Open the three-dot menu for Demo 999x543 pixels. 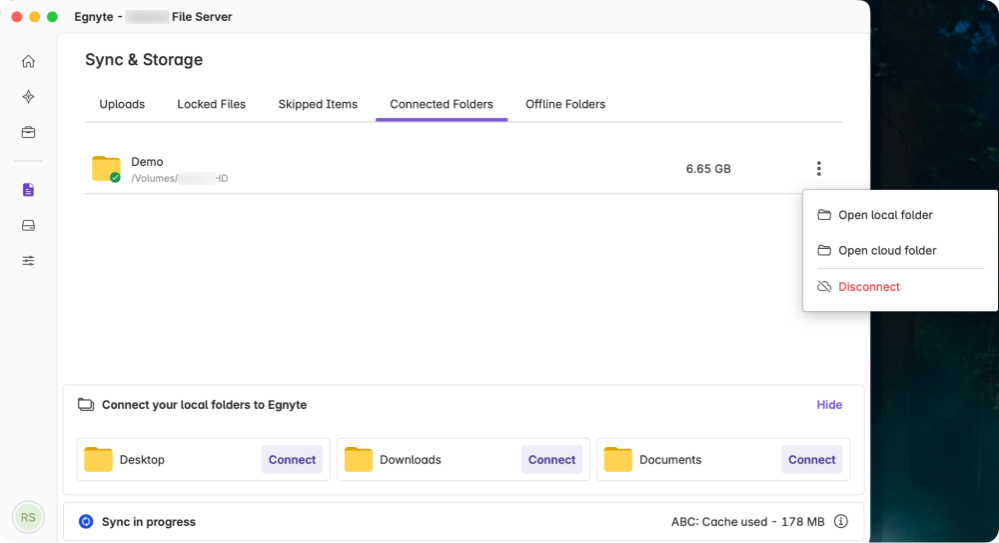pyautogui.click(x=819, y=168)
